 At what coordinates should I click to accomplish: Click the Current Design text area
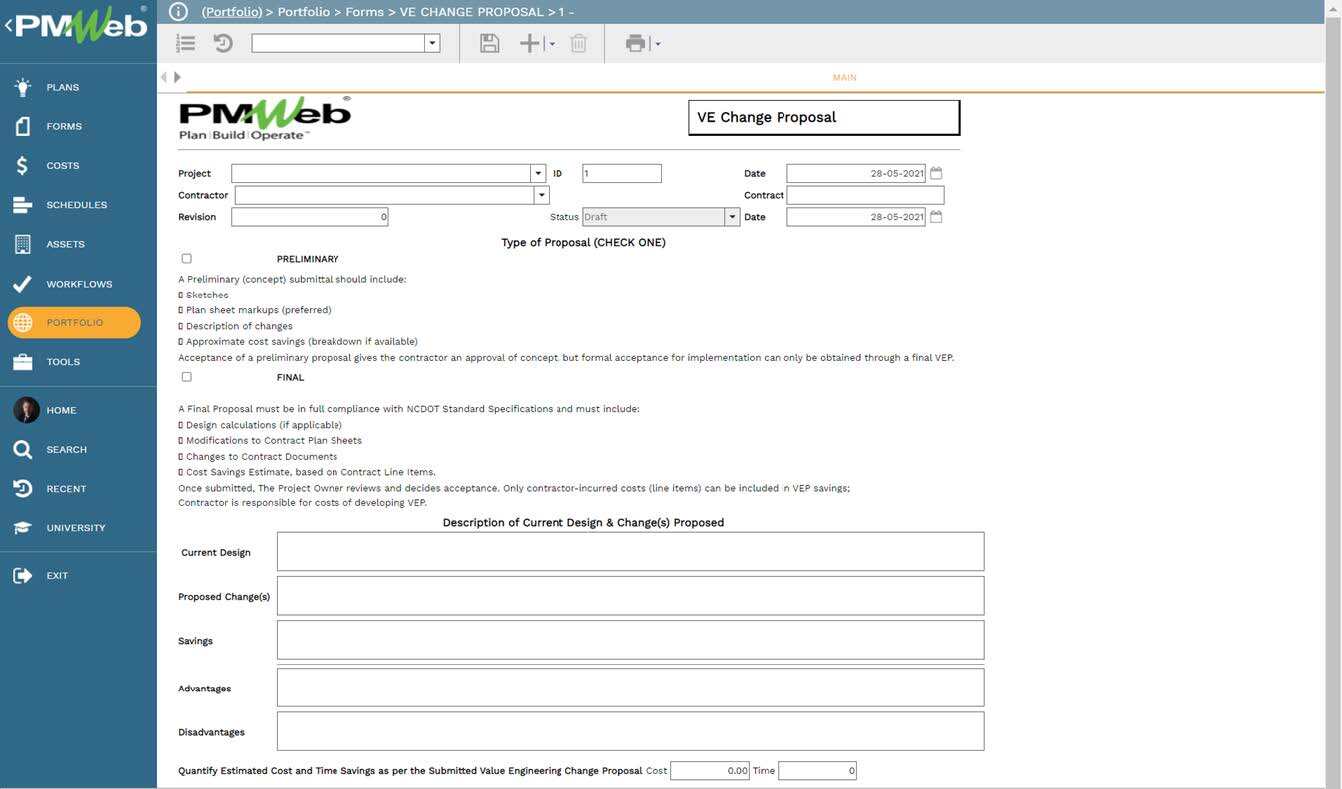click(x=630, y=551)
